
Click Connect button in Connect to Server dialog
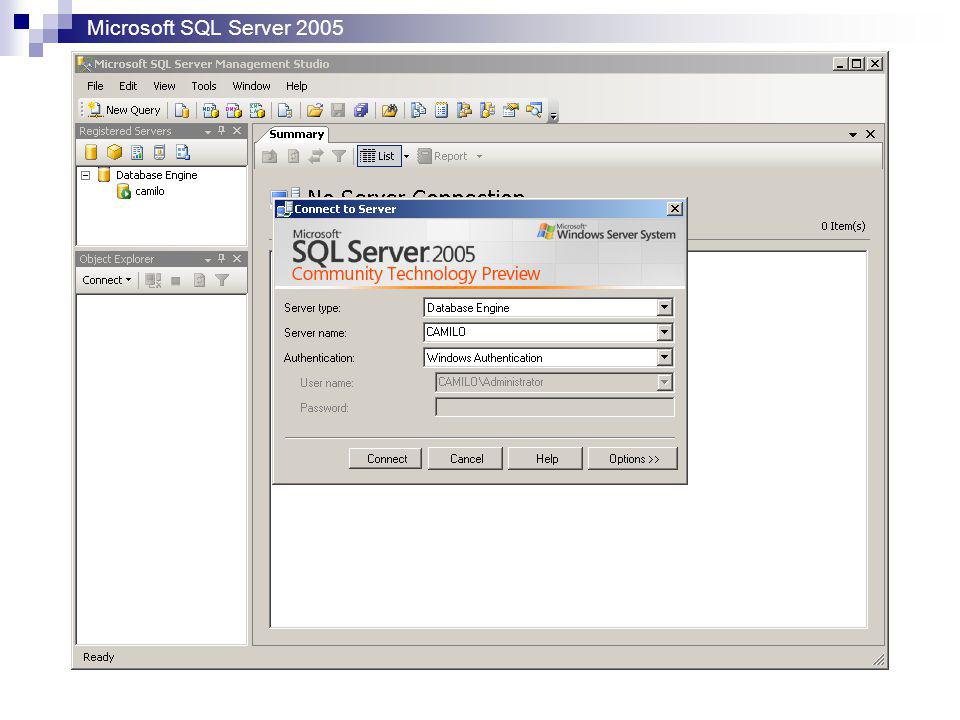point(386,459)
